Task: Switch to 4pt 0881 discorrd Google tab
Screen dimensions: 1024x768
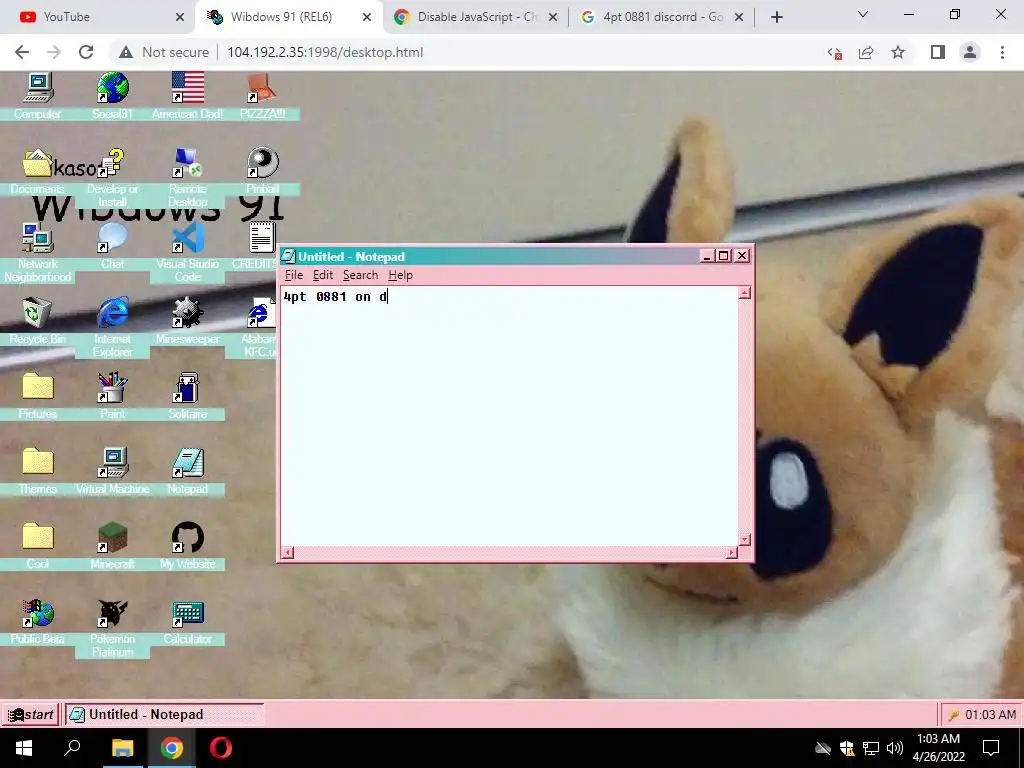Action: 662,17
